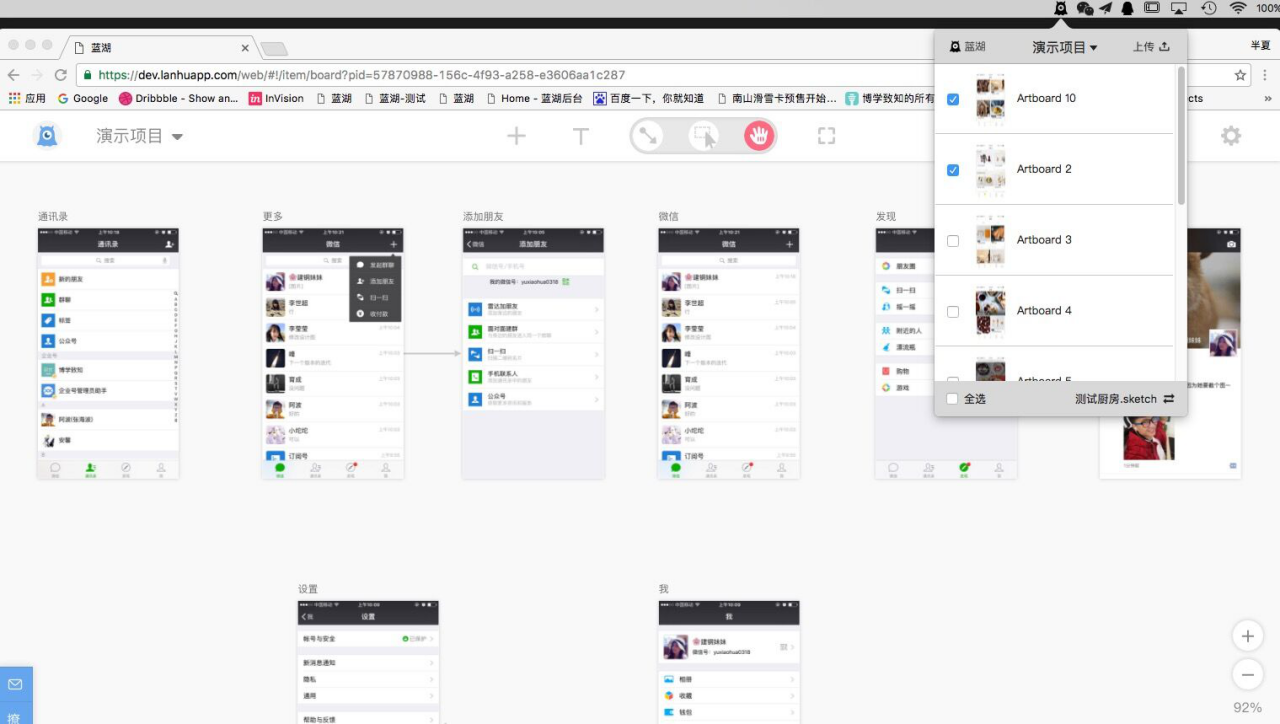Select the Artboard 3 thumbnail
This screenshot has width=1280, height=724.
click(x=990, y=241)
